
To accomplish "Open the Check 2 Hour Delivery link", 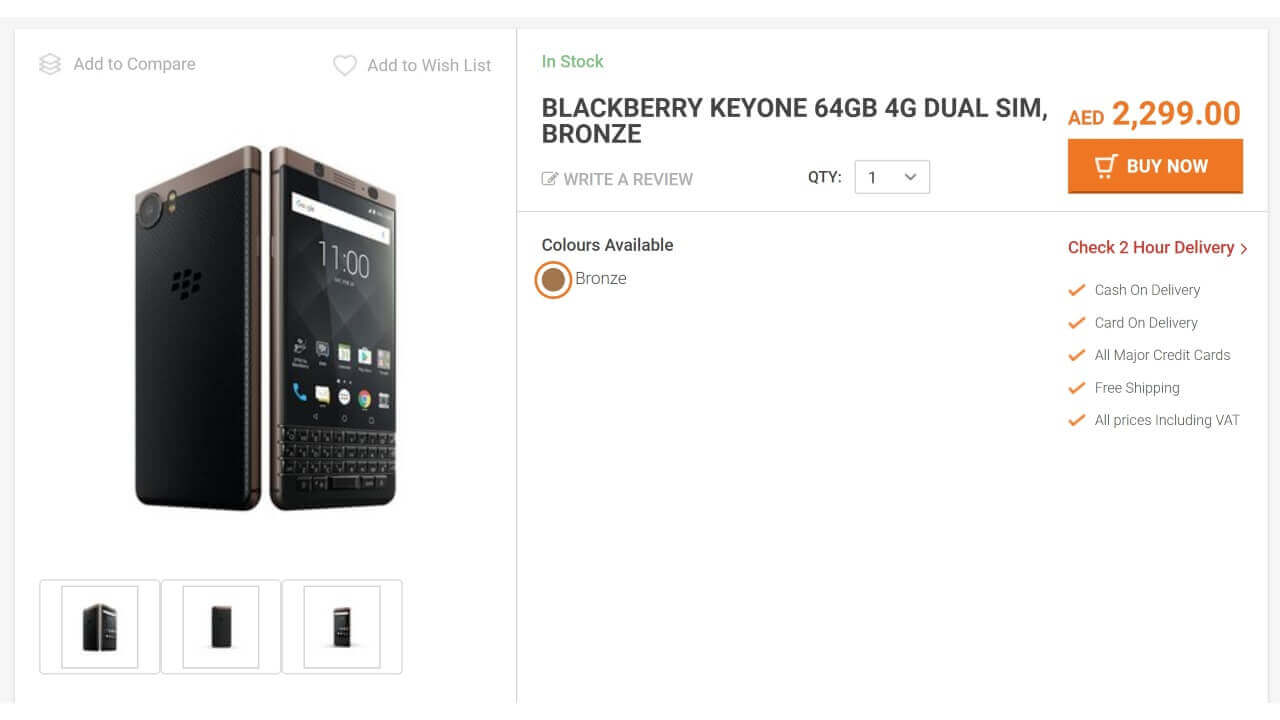I will (x=1150, y=248).
